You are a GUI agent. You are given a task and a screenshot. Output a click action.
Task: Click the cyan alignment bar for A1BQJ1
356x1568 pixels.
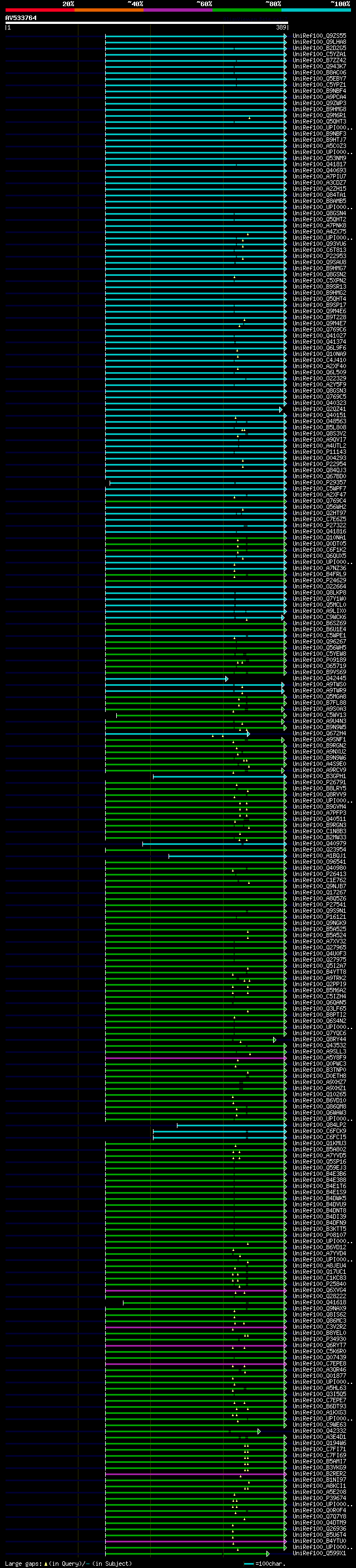tap(227, 857)
